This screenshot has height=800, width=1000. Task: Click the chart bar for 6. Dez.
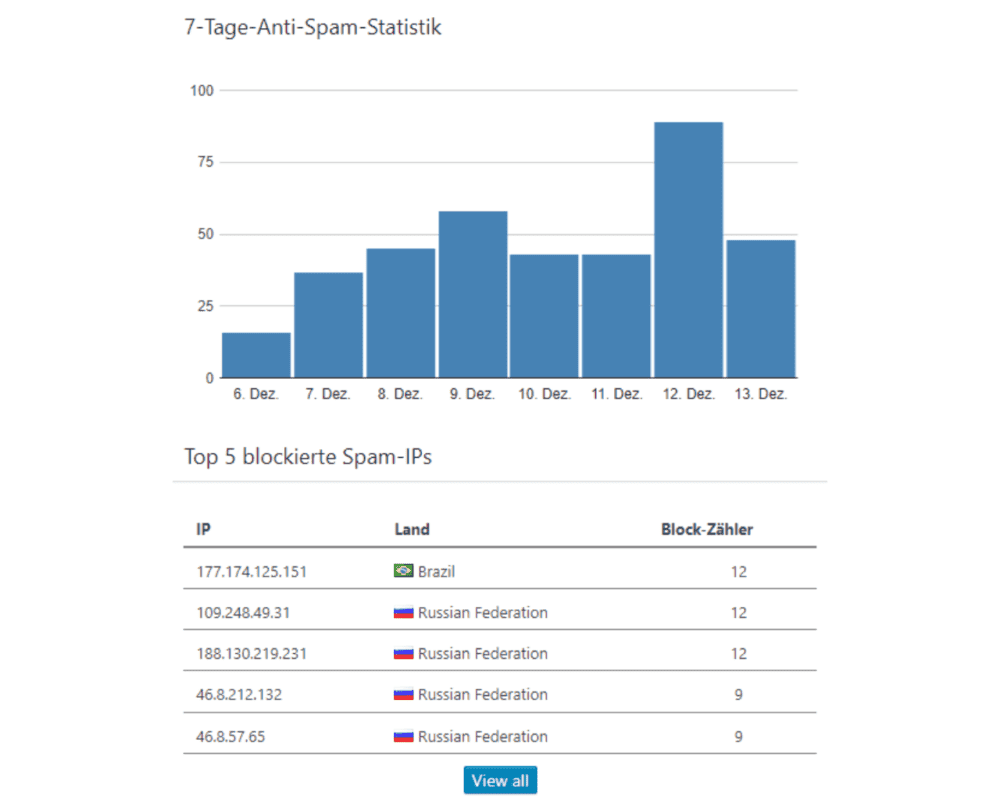coord(256,355)
